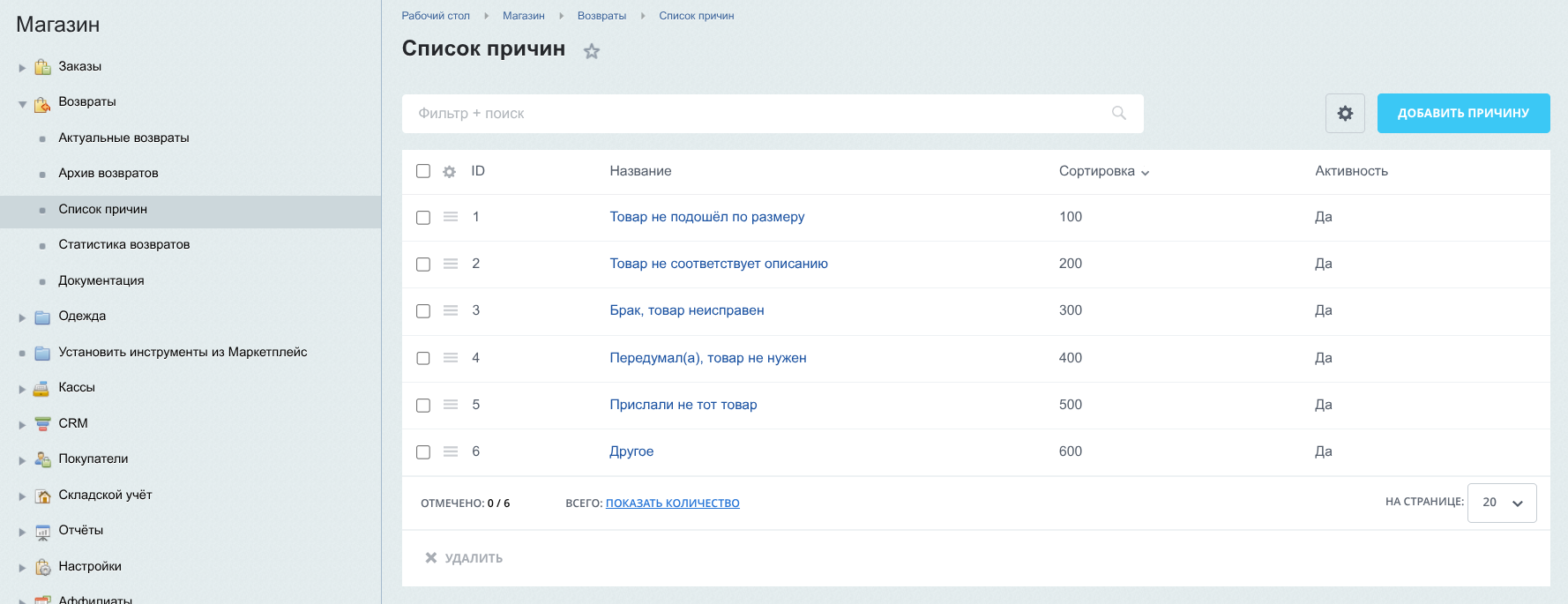Open Архив возвратов menu item
1568x604 pixels.
(108, 173)
